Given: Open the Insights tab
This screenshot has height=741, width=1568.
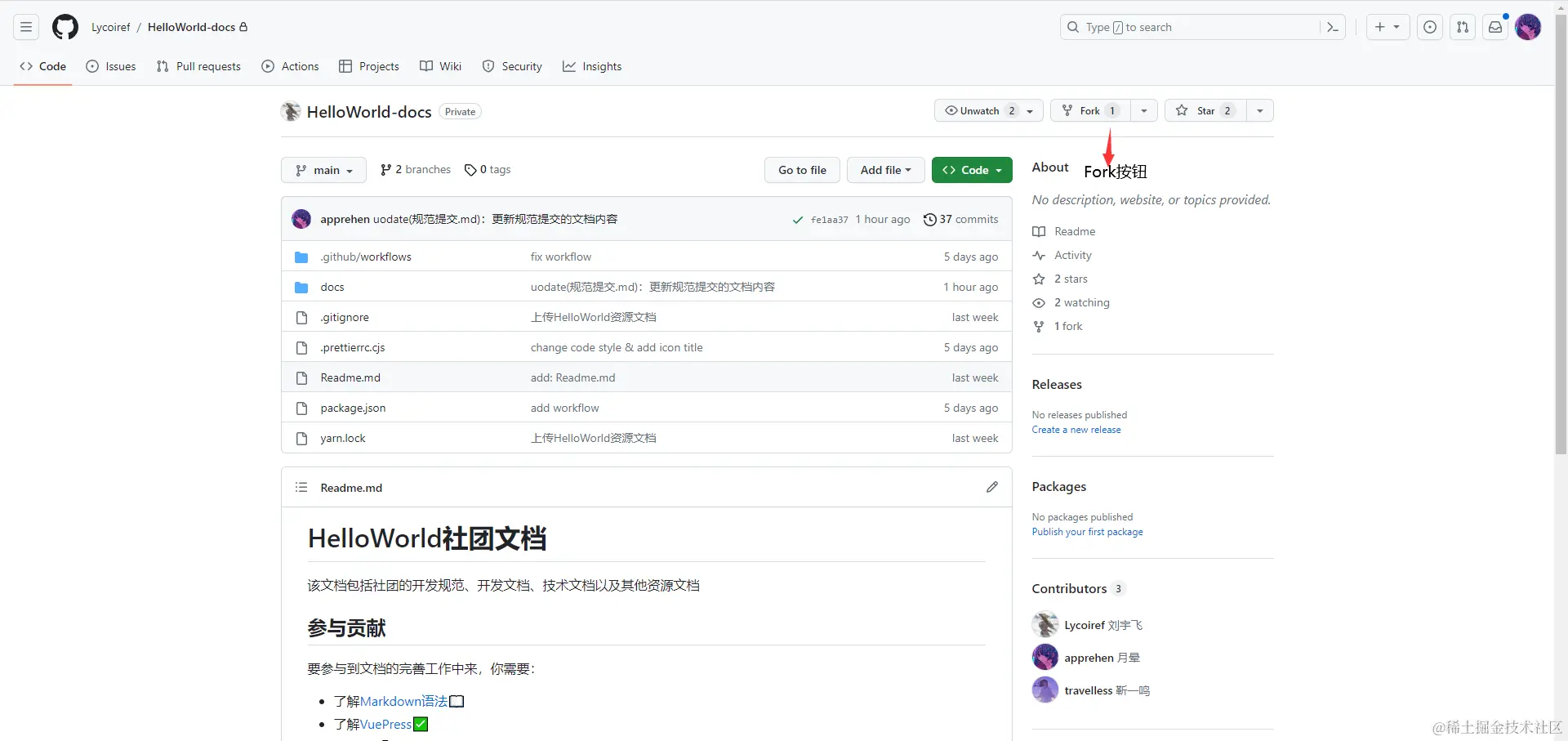Looking at the screenshot, I should 592,66.
